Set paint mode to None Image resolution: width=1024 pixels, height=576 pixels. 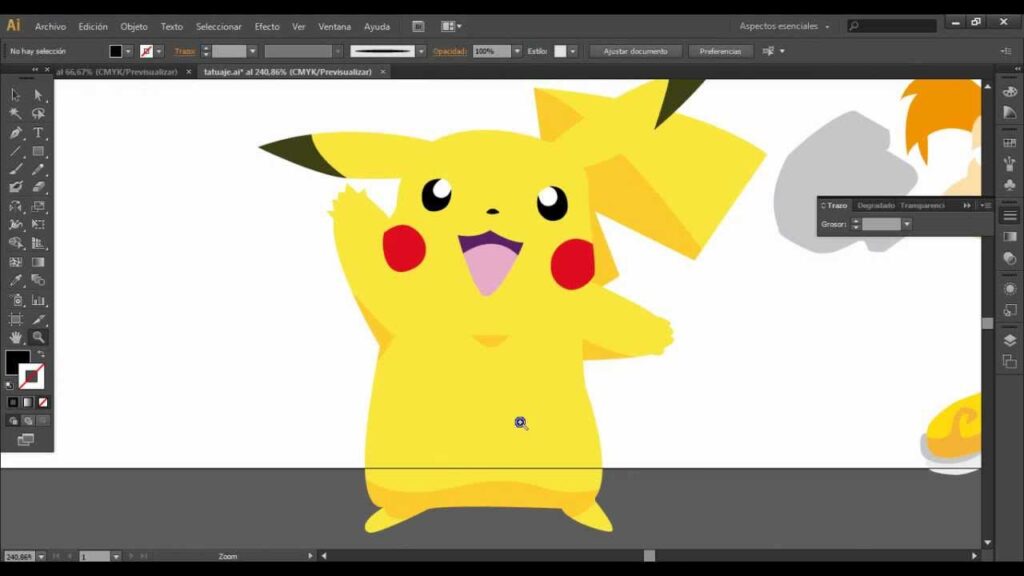point(41,402)
